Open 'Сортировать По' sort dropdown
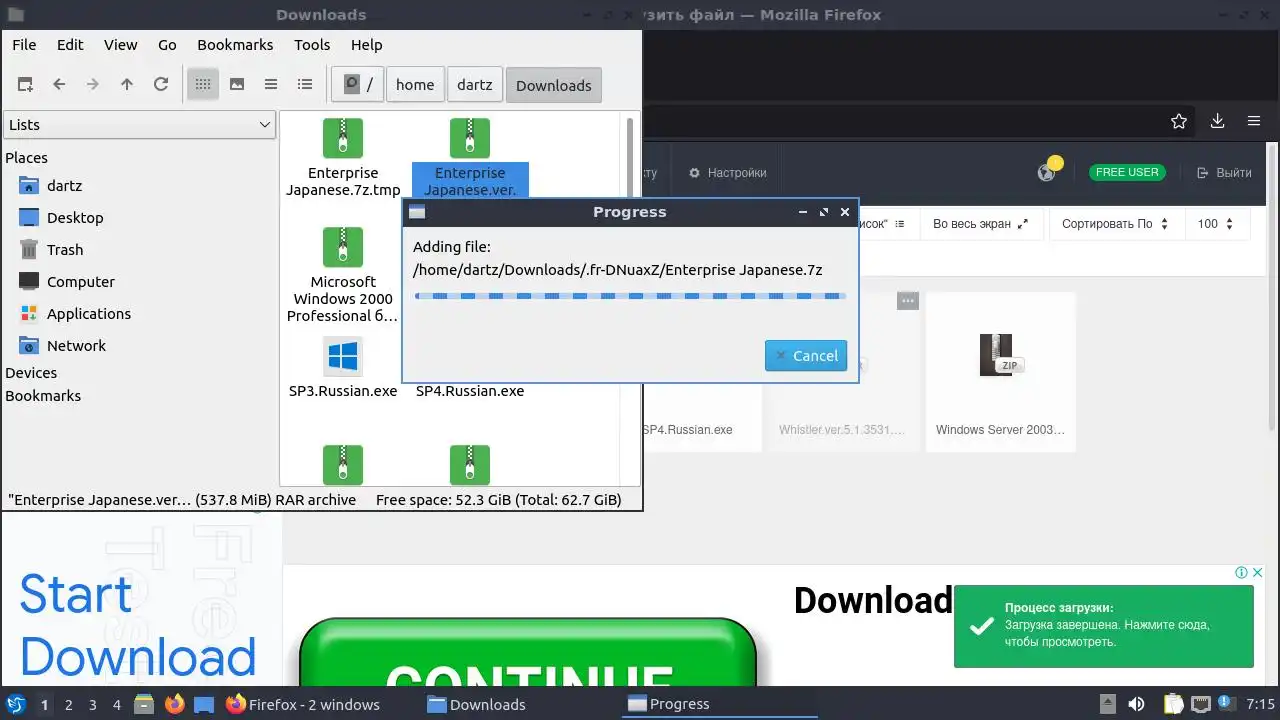This screenshot has height=720, width=1280. 1115,224
